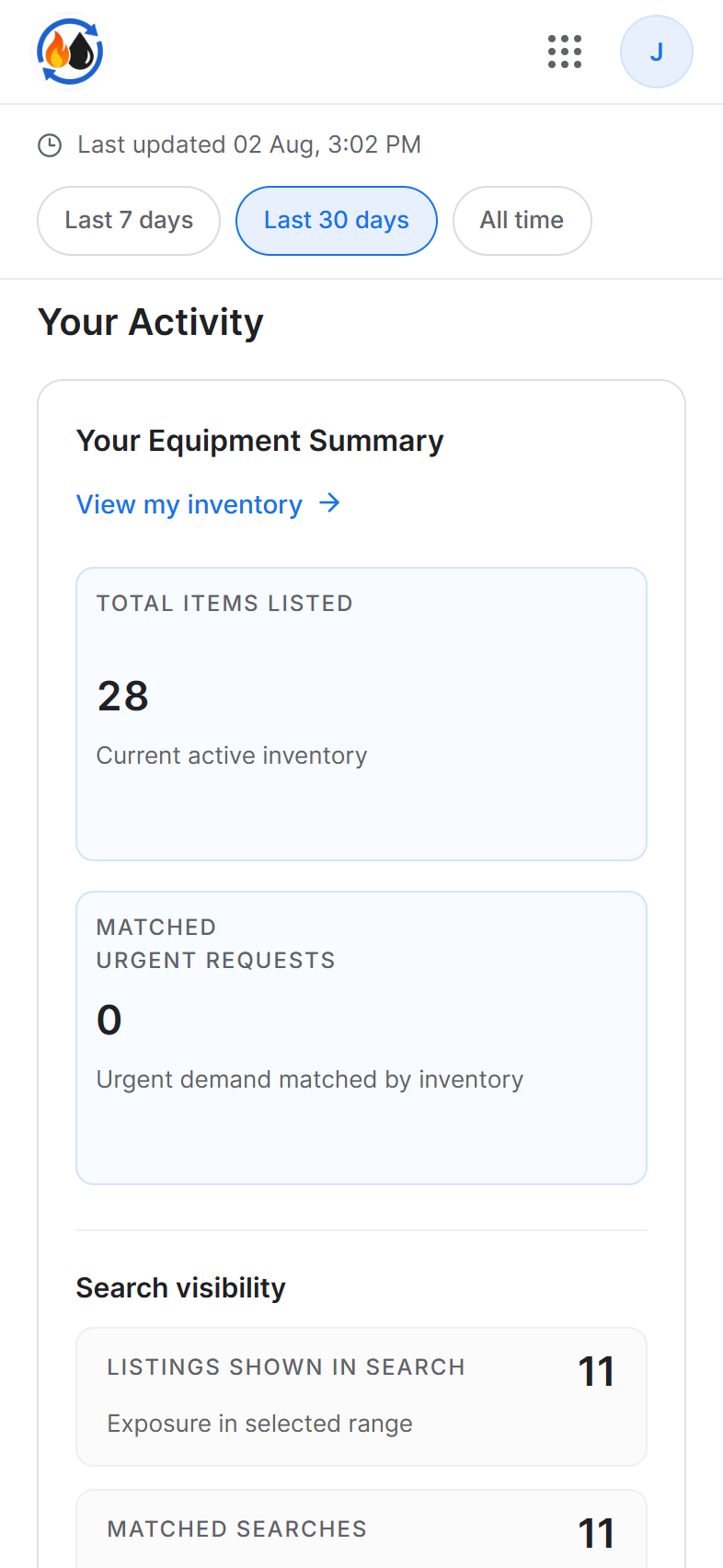723x1568 pixels.
Task: Click the Your Equipment Summary title
Action: (260, 441)
